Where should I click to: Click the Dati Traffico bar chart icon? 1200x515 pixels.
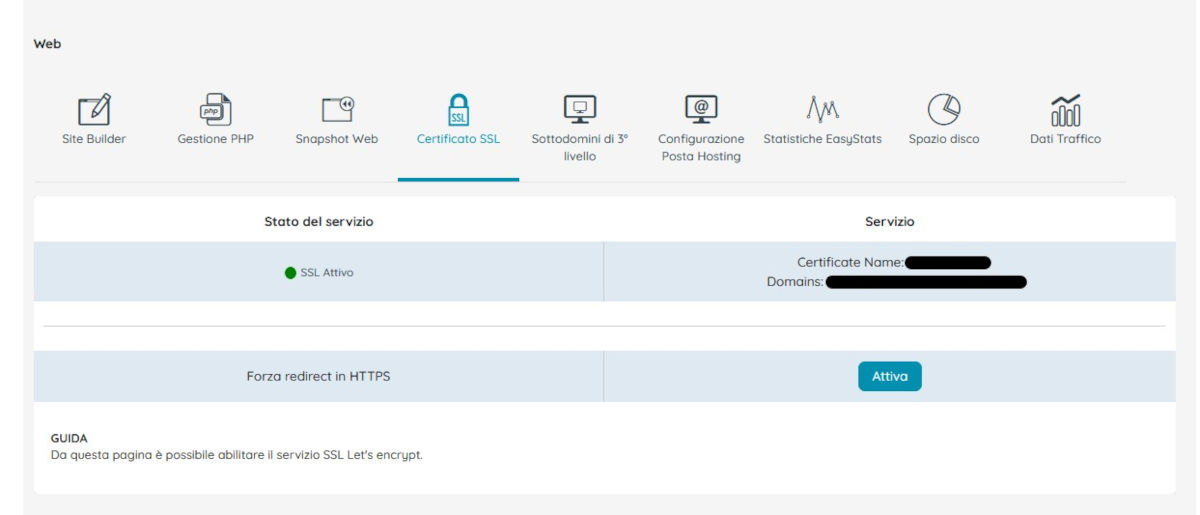(1065, 109)
